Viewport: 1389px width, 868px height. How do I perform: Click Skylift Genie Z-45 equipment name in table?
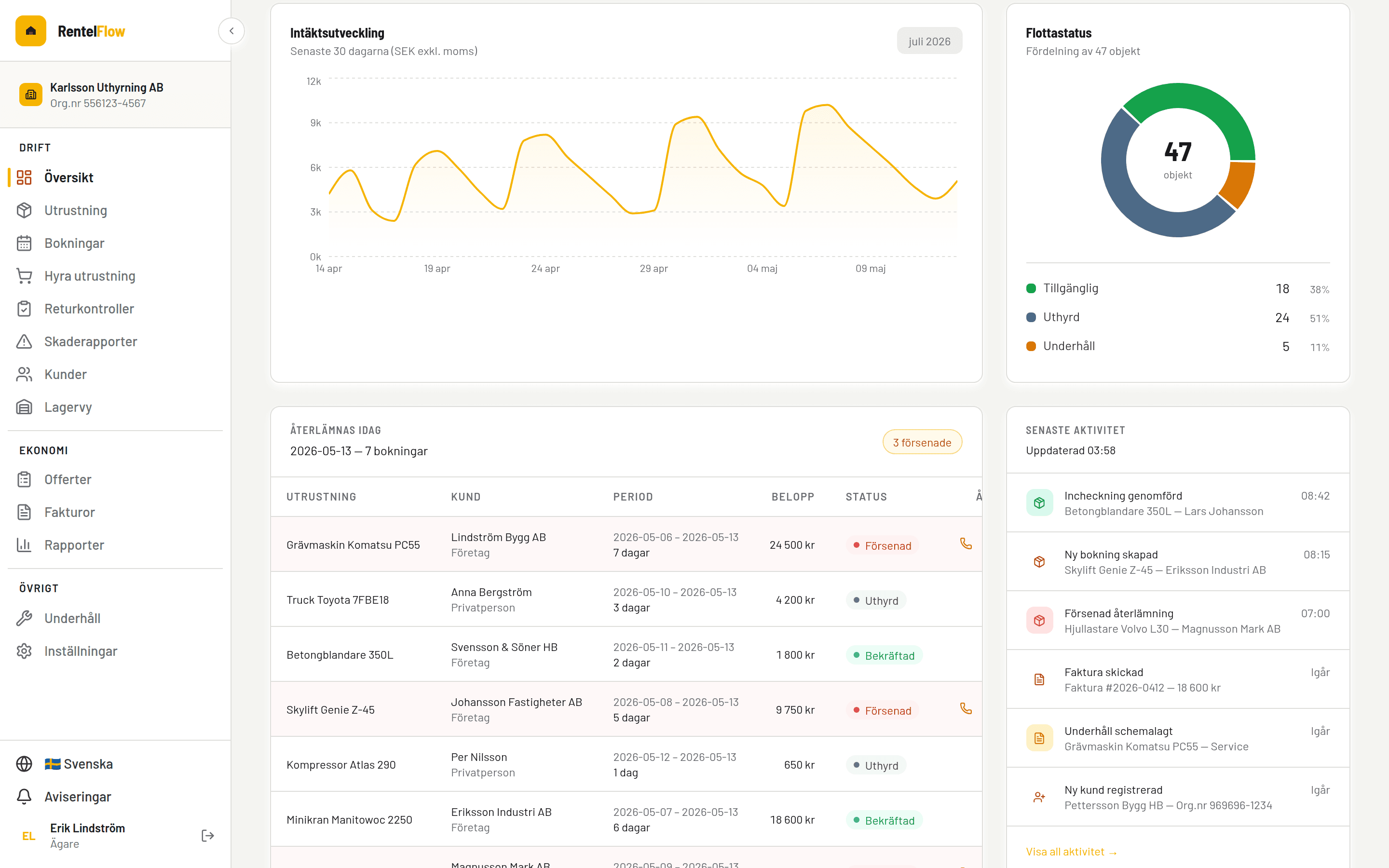click(x=330, y=709)
